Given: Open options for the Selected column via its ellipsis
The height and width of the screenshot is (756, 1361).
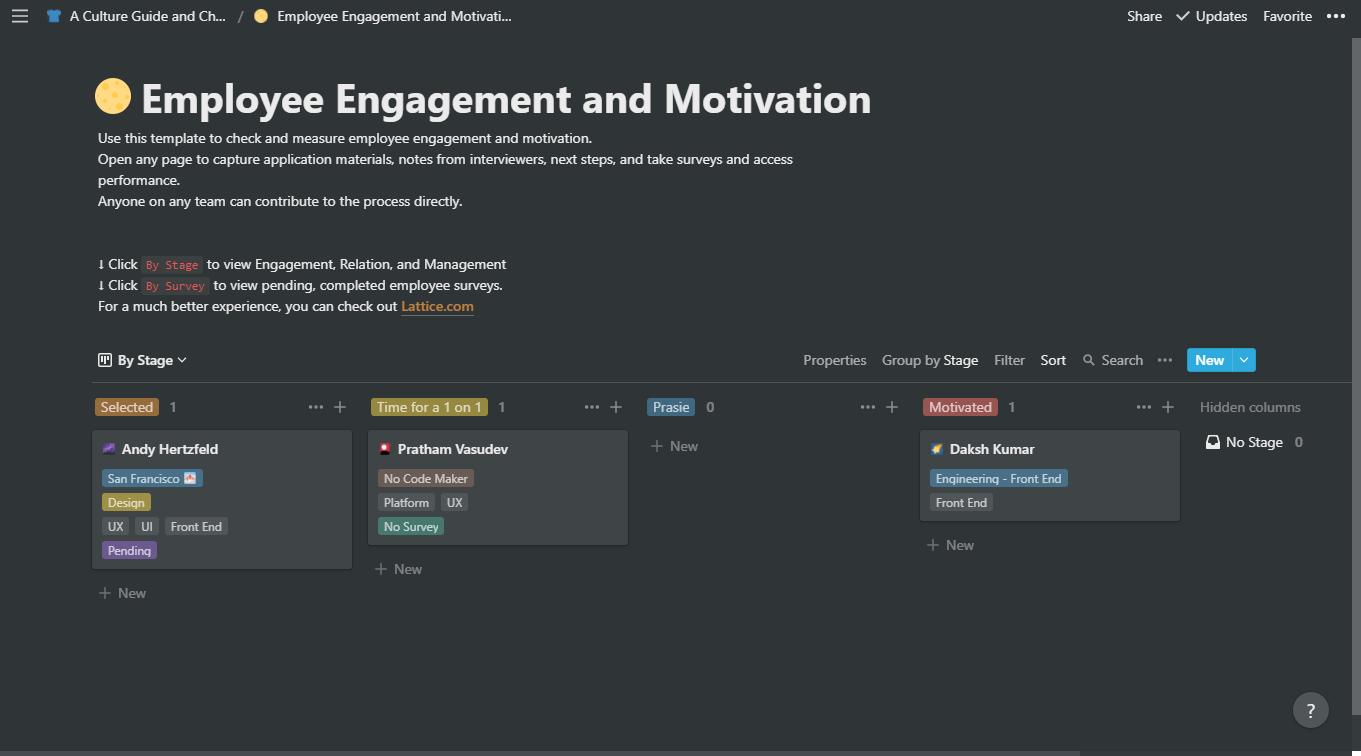Looking at the screenshot, I should click(315, 407).
